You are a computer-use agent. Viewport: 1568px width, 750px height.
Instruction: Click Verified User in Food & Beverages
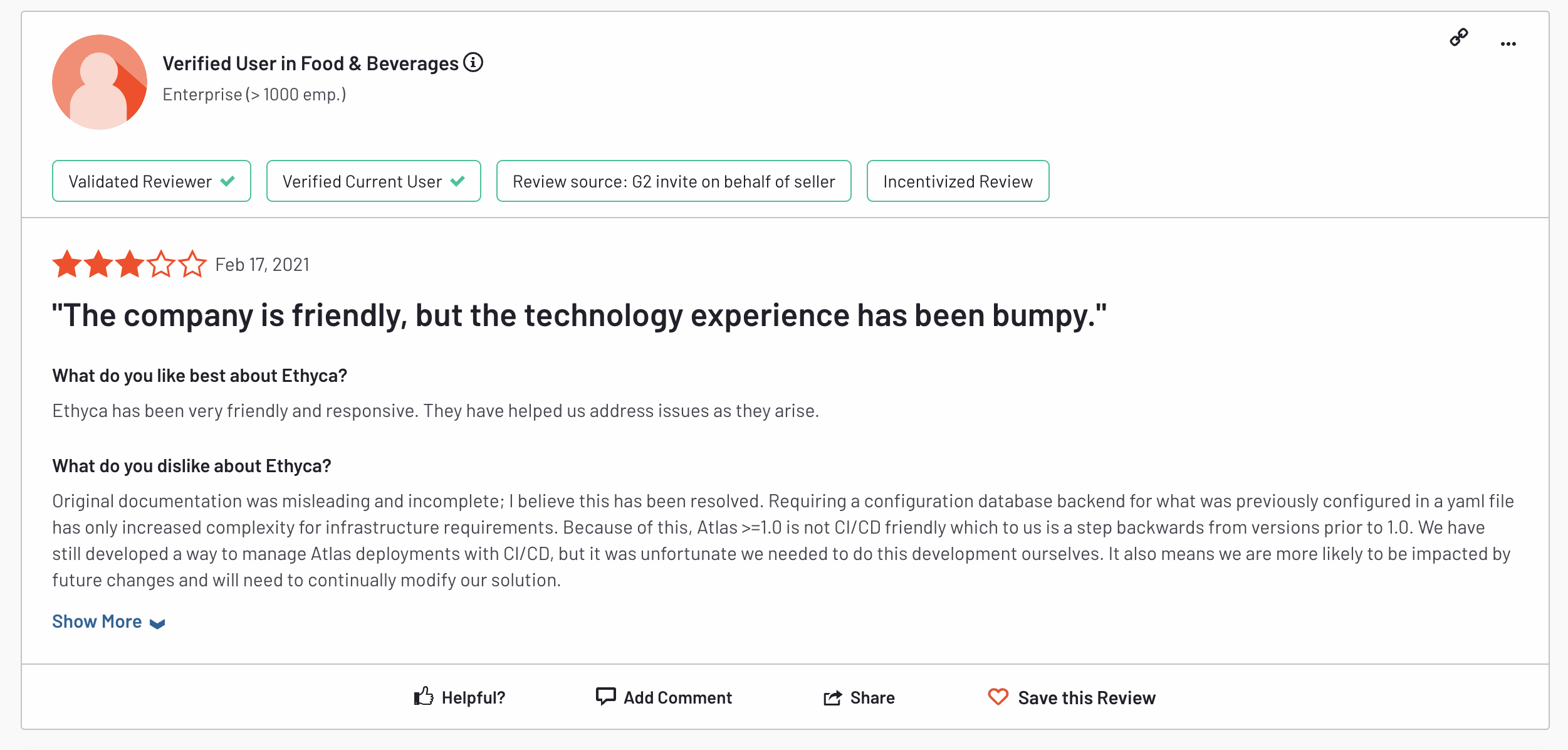[311, 62]
